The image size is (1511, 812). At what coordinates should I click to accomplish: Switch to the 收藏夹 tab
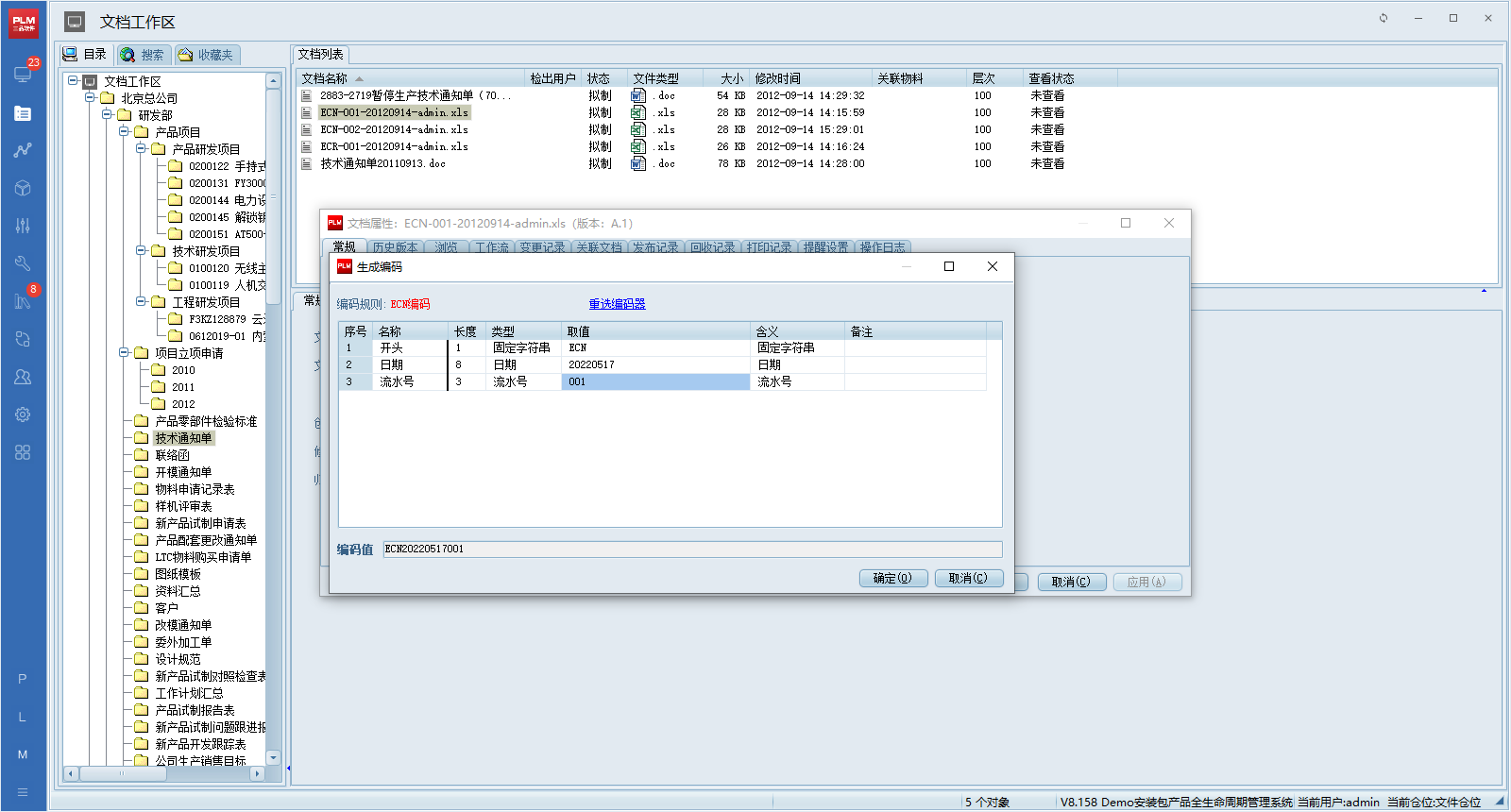click(206, 55)
